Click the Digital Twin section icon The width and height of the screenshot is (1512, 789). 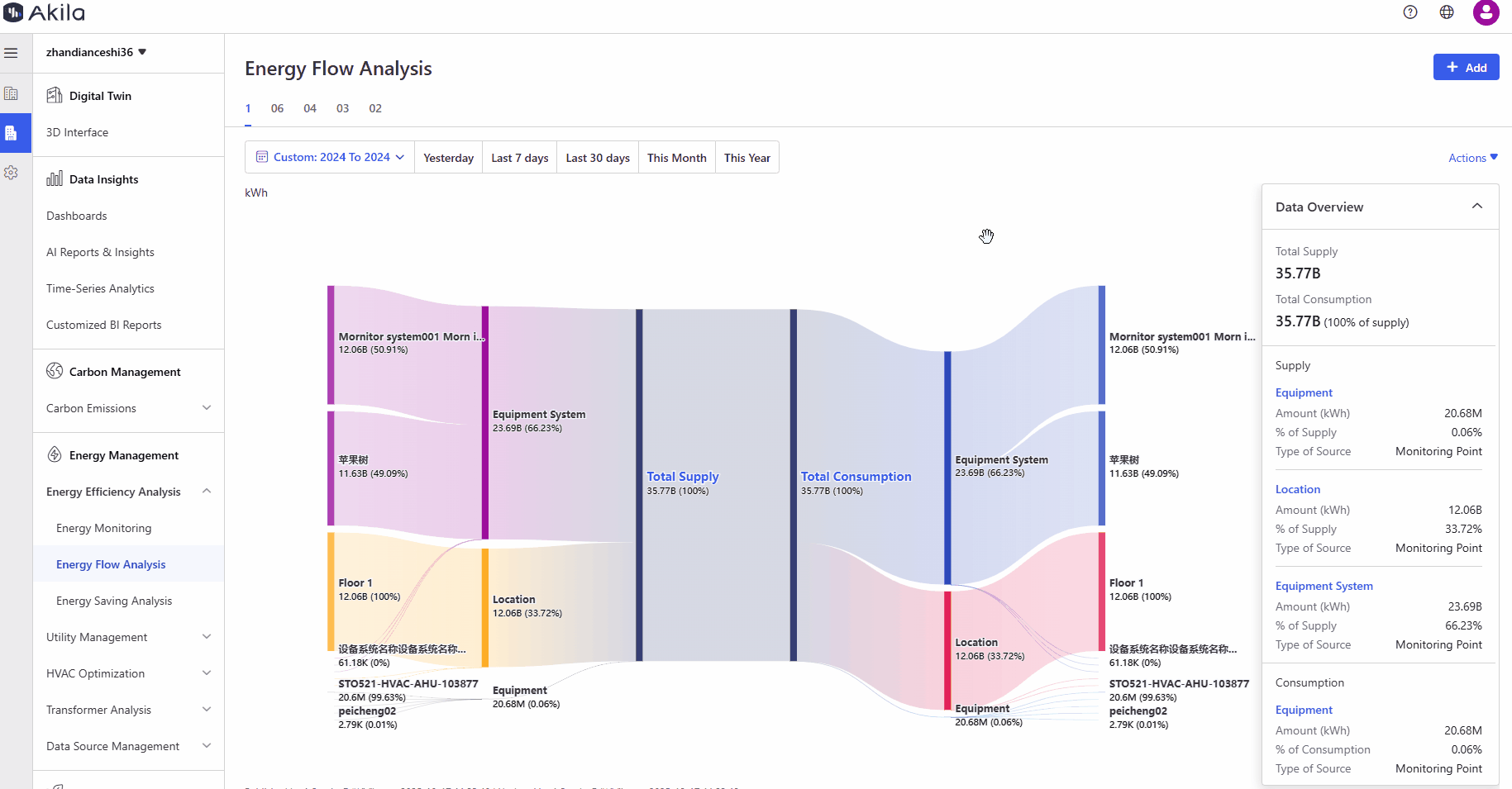click(x=55, y=95)
